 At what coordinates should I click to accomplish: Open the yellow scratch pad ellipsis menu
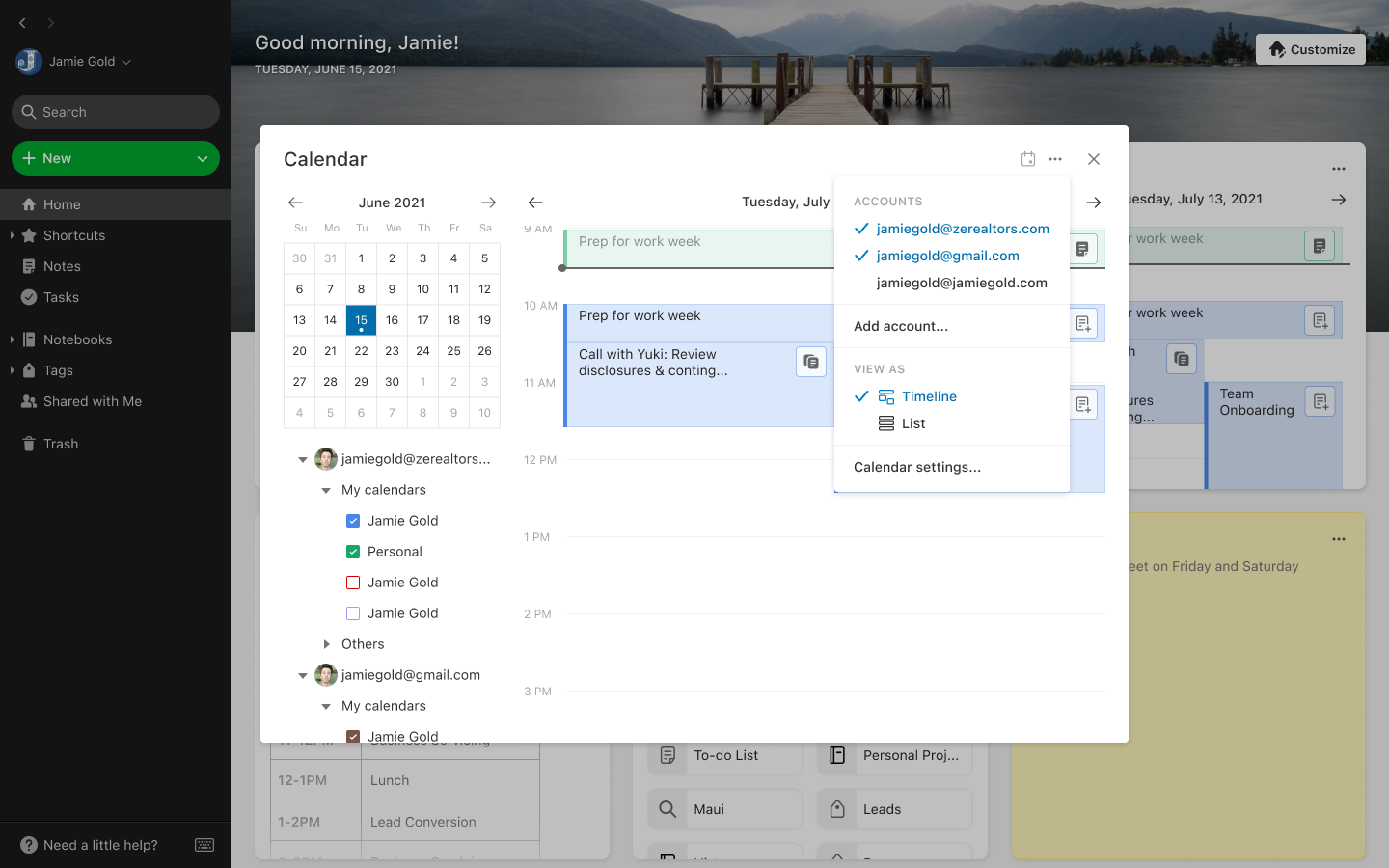click(1339, 539)
